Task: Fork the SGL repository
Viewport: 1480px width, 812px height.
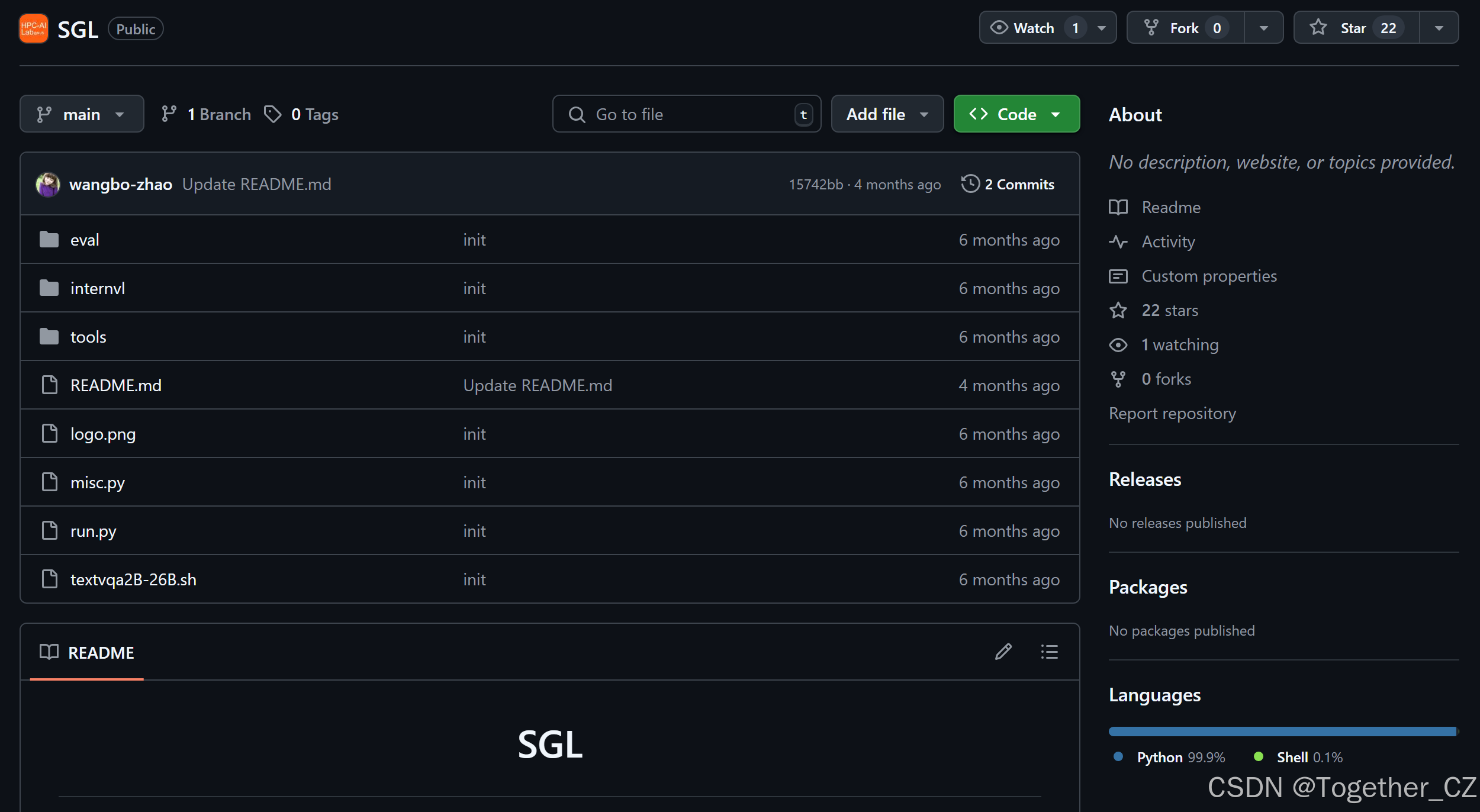Action: click(1185, 28)
